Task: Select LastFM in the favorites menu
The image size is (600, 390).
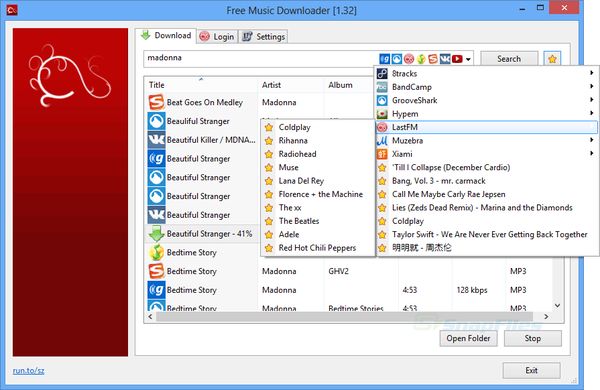Action: point(486,127)
